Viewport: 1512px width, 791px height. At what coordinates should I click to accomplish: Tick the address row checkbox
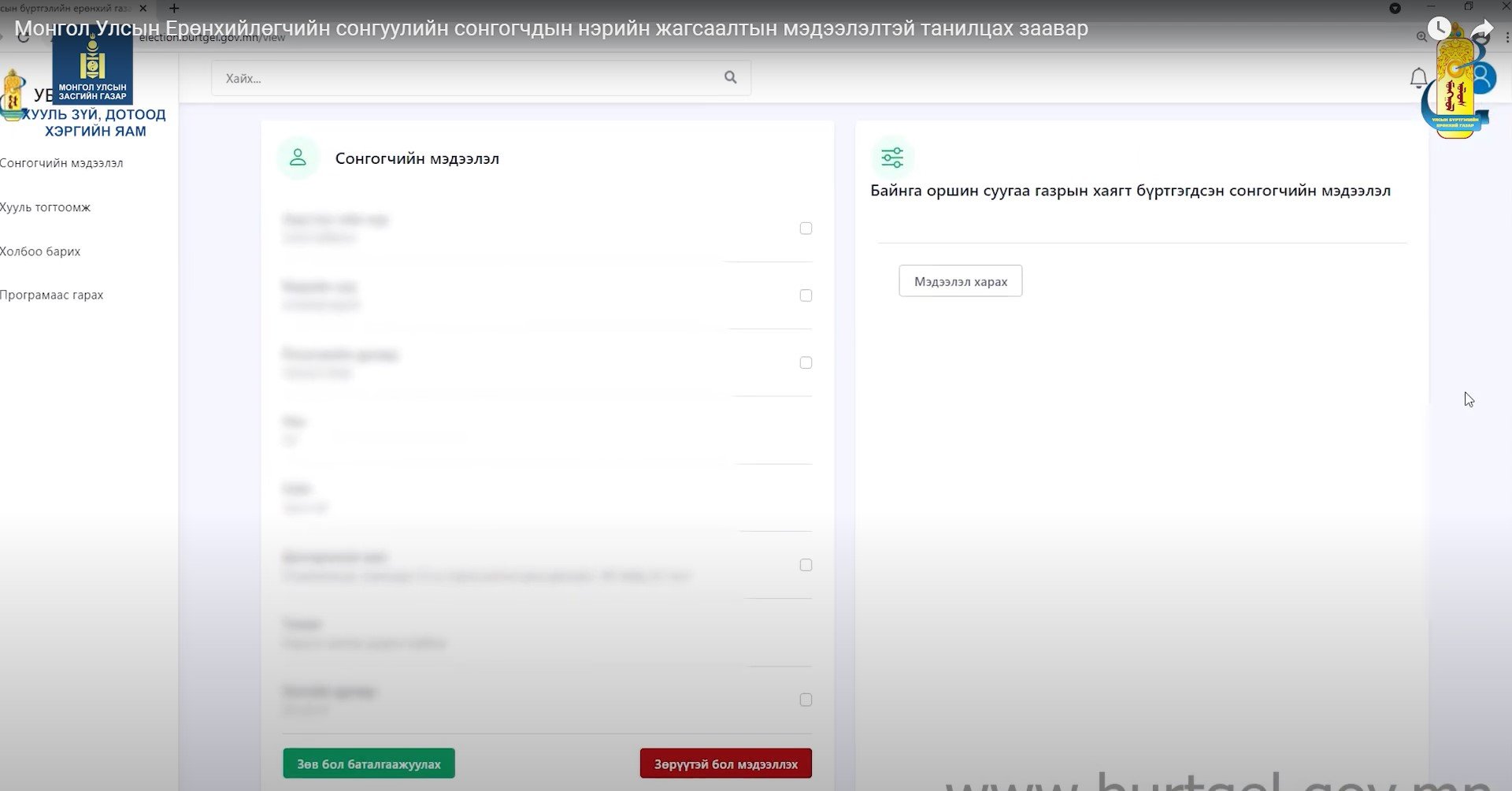coord(806,565)
